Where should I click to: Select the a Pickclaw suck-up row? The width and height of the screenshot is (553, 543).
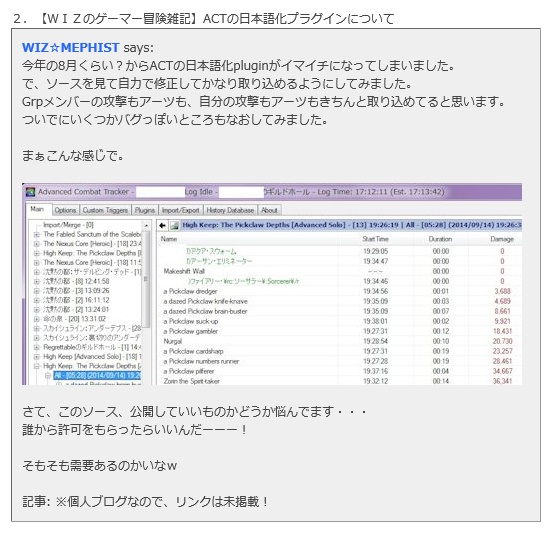(340, 322)
